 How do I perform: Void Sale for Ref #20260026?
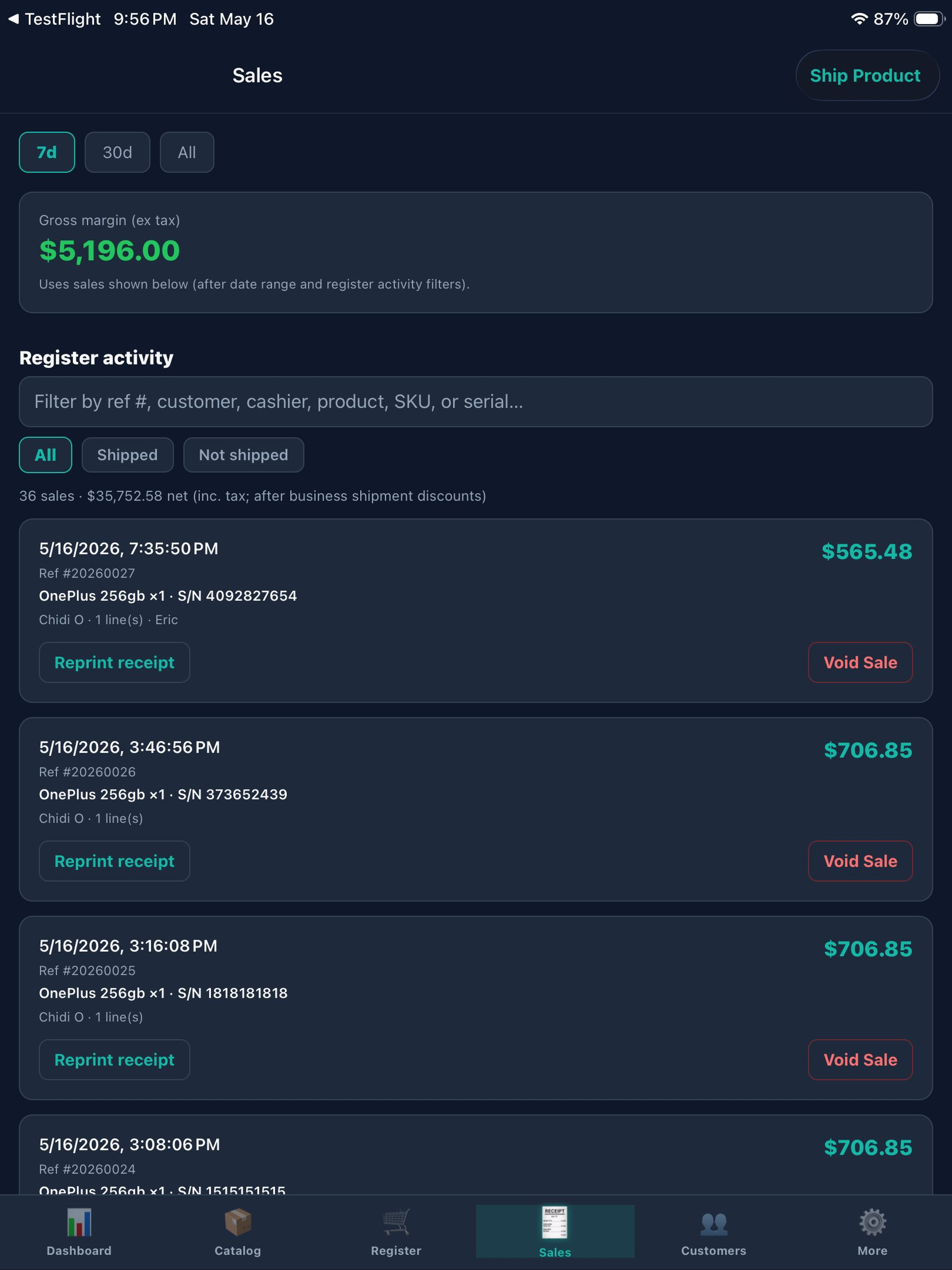pyautogui.click(x=860, y=860)
